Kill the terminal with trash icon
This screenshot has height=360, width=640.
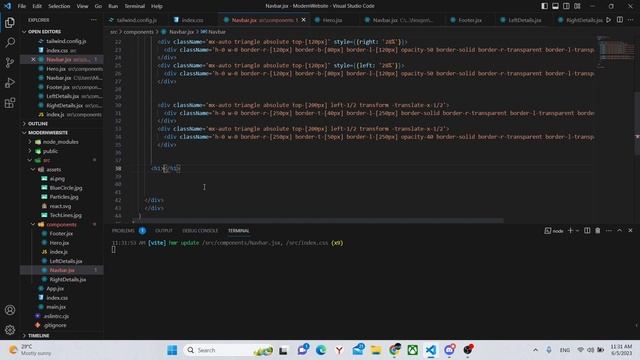pyautogui.click(x=598, y=231)
